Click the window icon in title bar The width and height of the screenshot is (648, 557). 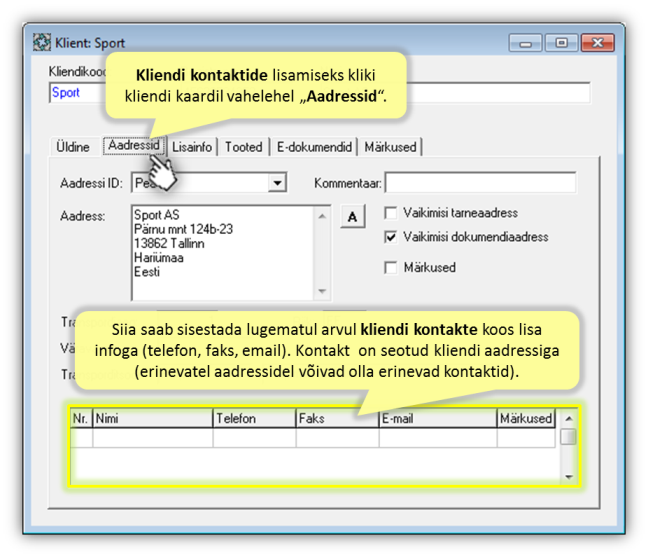(x=42, y=42)
